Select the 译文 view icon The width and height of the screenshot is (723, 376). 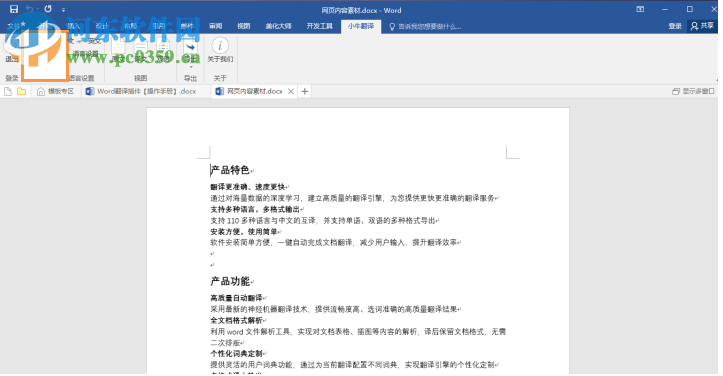141,47
